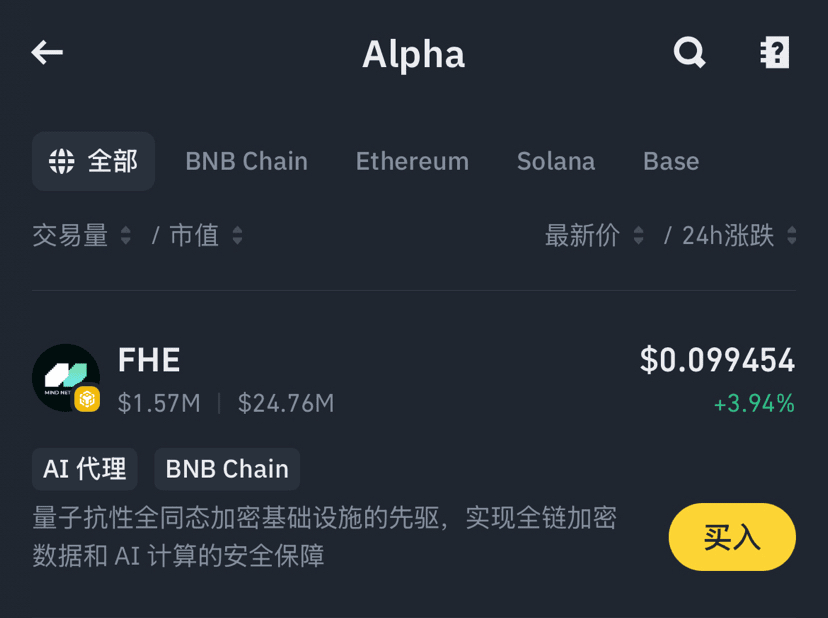Toggle sort arrows next to 最新价
The height and width of the screenshot is (618, 828).
point(638,235)
